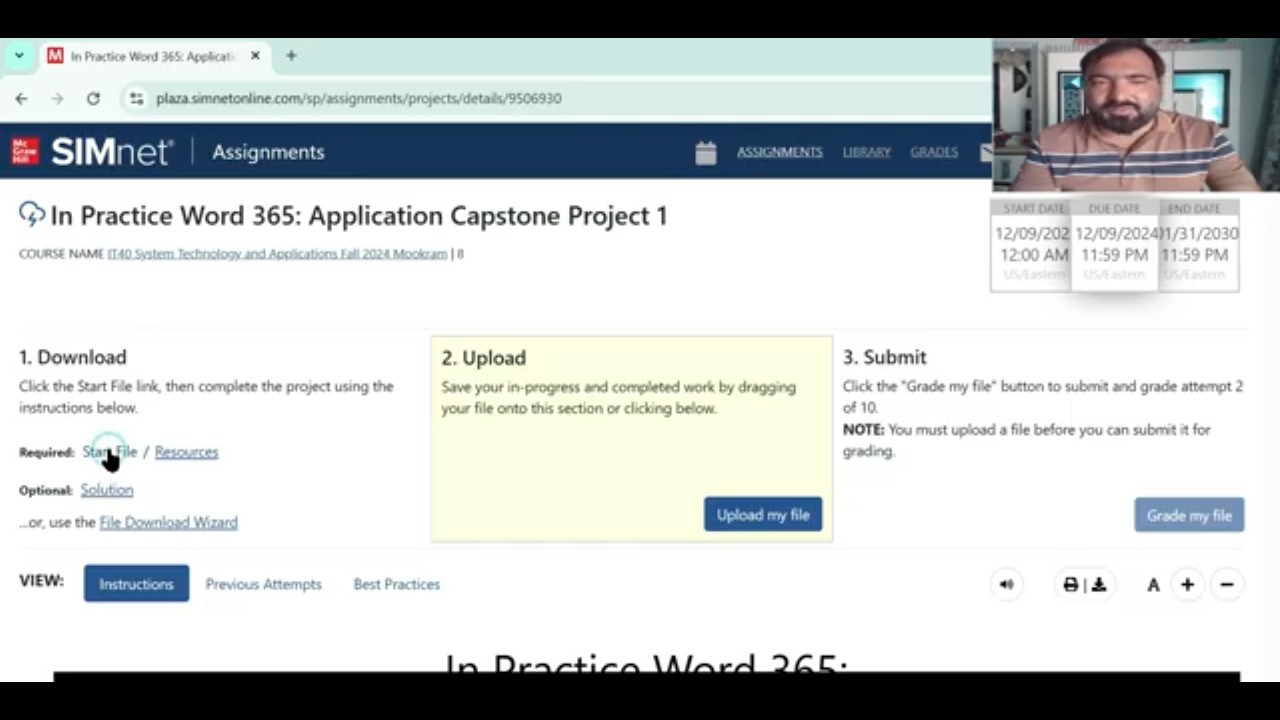Click the McGraw Hill logo

click(25, 151)
